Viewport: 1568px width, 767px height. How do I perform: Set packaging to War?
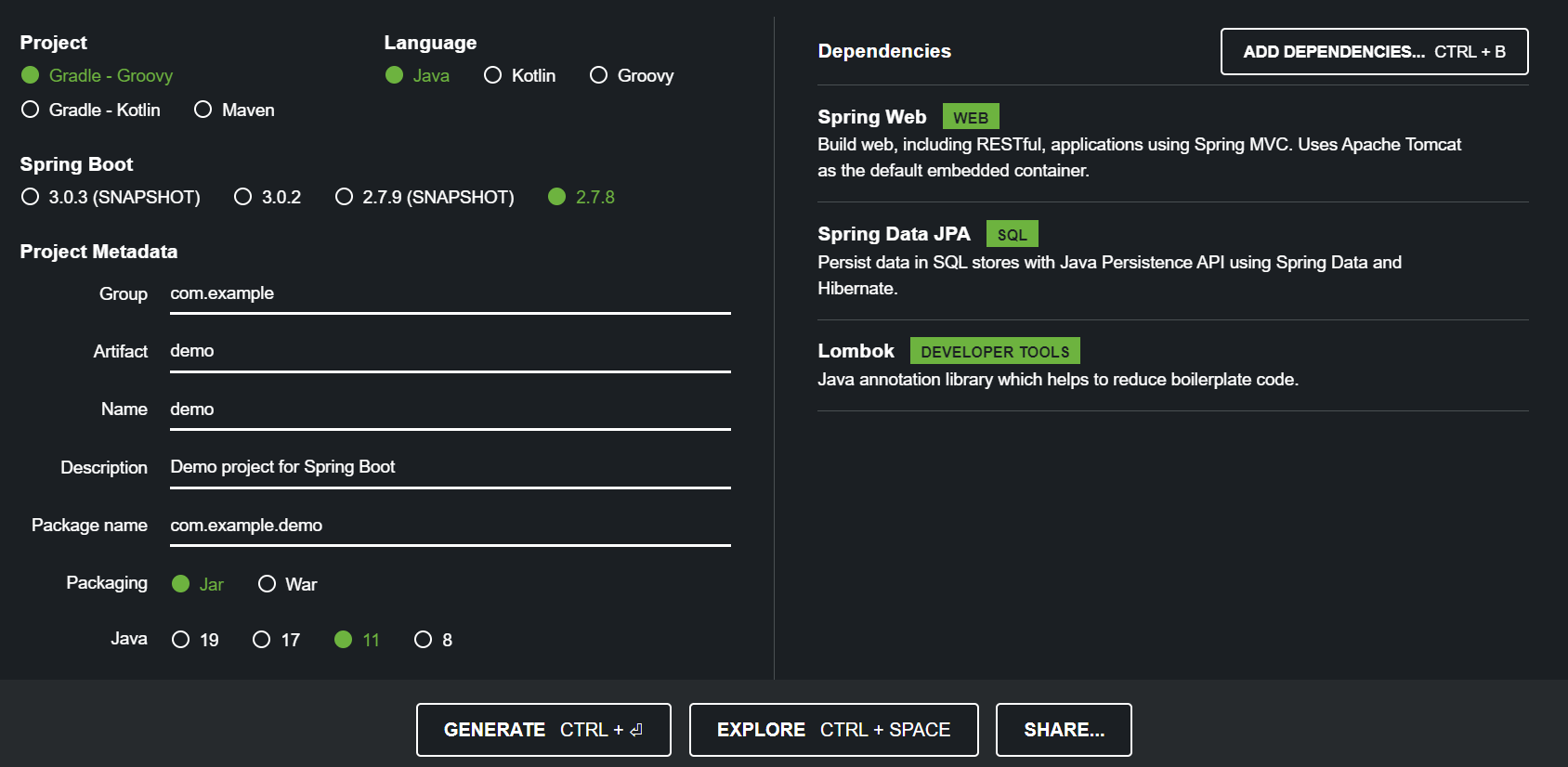[287, 584]
